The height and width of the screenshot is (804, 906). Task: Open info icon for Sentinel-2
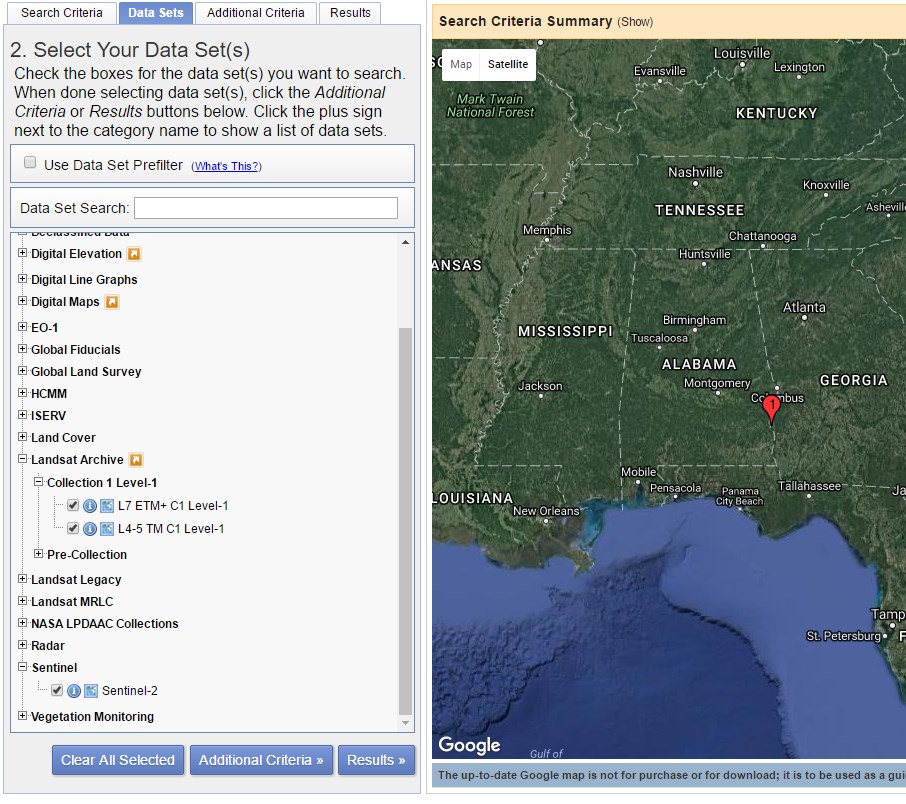(74, 691)
